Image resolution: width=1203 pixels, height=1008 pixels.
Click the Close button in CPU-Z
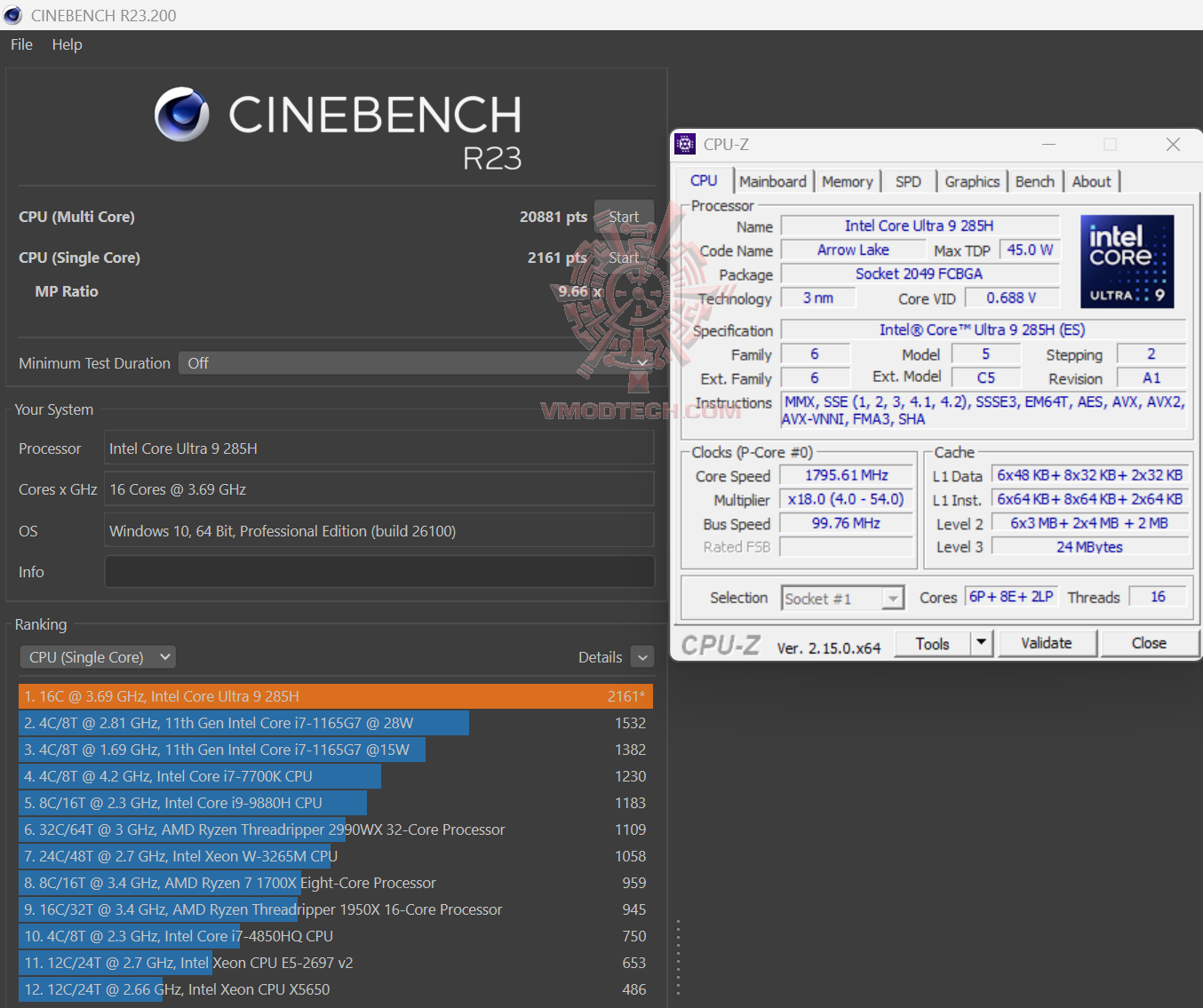(x=1149, y=643)
